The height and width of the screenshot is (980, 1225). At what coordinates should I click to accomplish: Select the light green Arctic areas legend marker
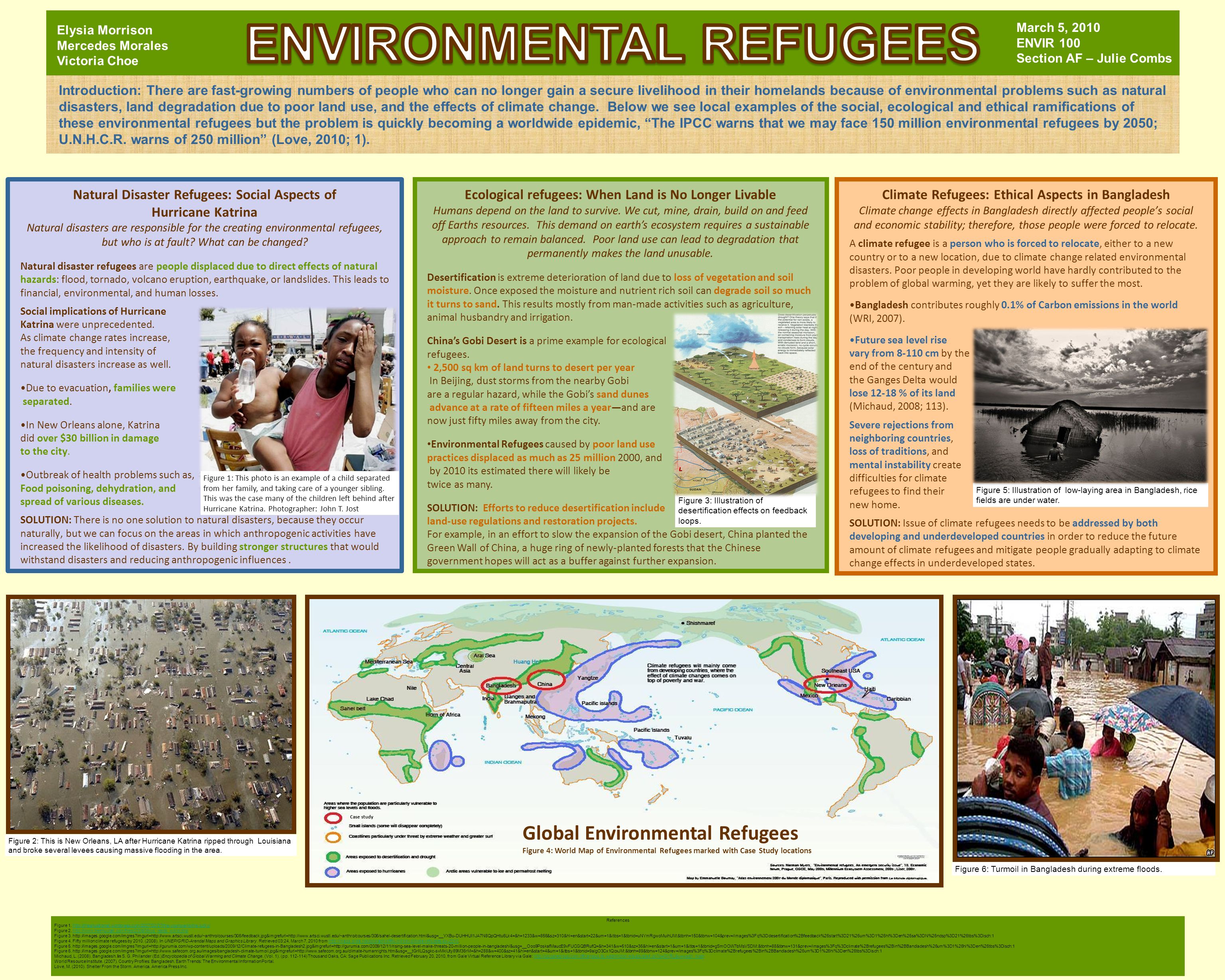click(x=433, y=872)
